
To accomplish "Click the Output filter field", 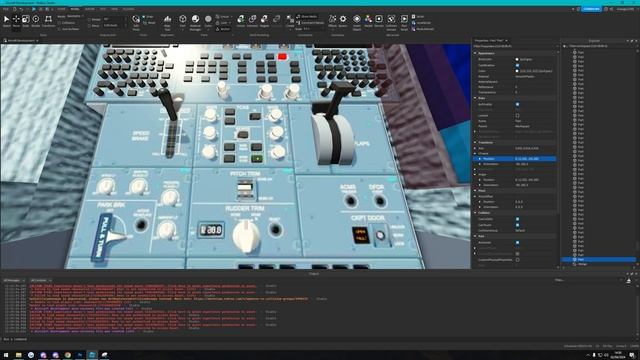I will pos(588,280).
